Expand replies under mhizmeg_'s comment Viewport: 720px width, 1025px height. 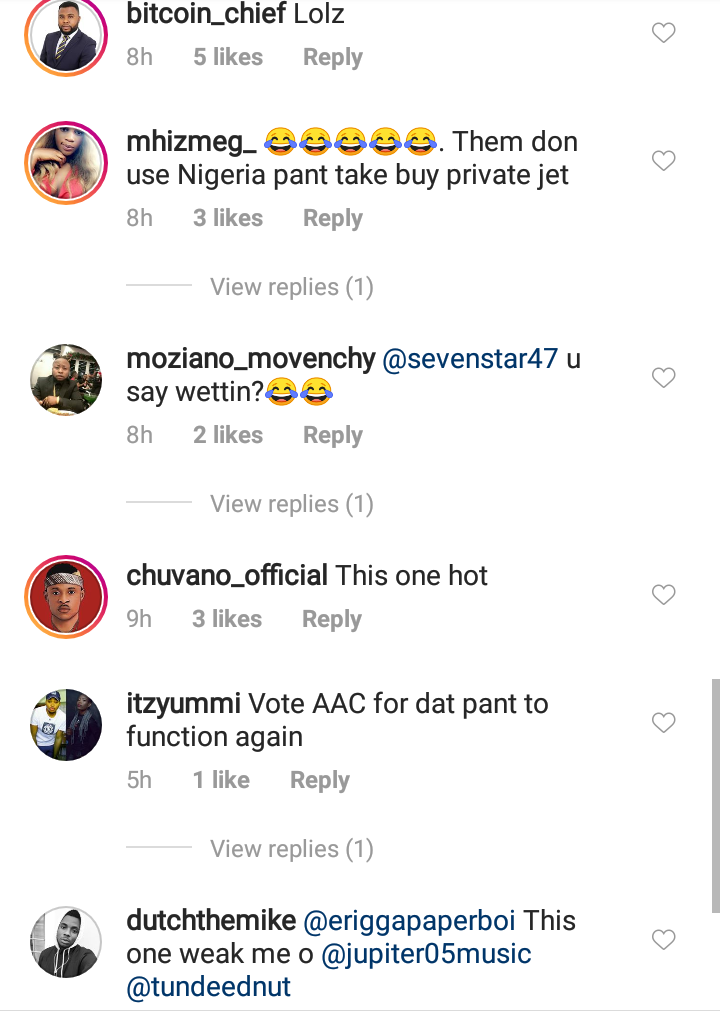point(291,288)
